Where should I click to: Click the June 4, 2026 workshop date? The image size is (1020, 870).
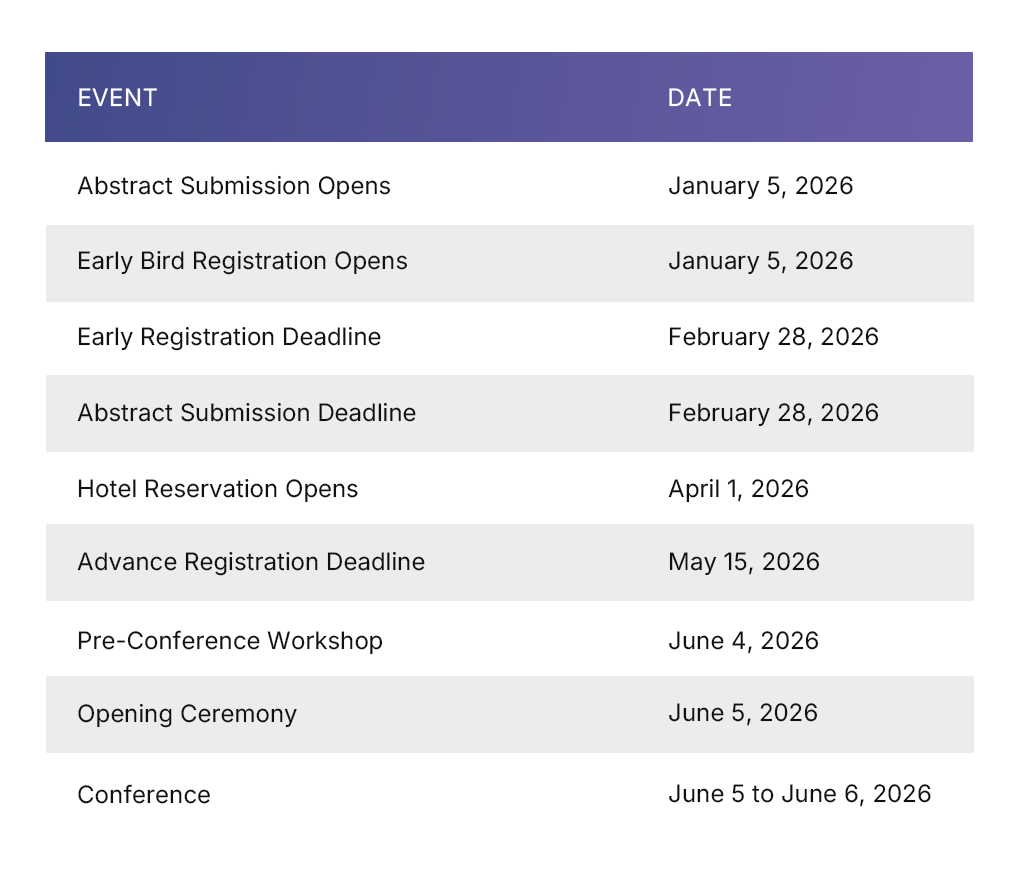(x=743, y=640)
